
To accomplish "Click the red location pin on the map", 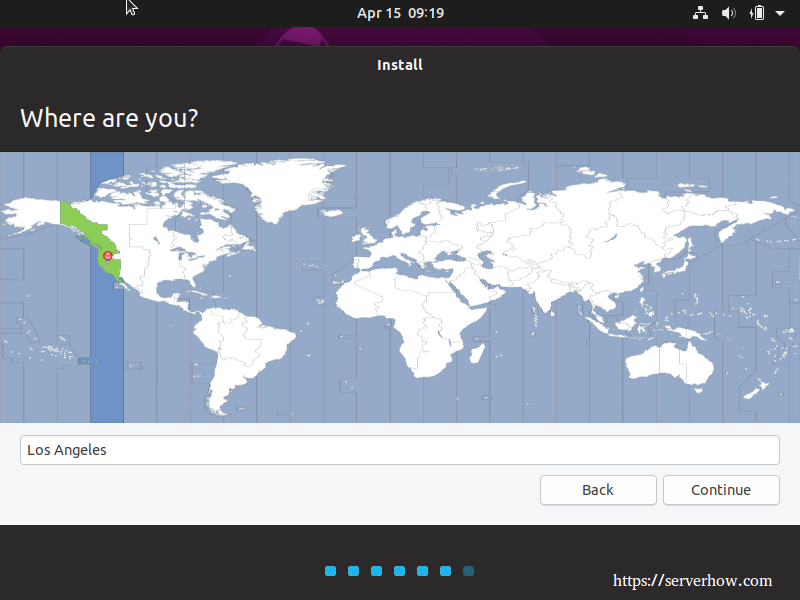I will pyautogui.click(x=107, y=256).
